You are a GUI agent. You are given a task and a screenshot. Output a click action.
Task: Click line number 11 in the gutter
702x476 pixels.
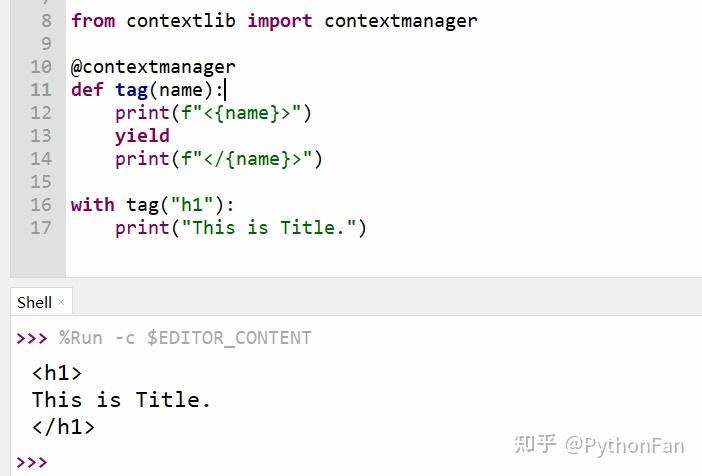pos(41,90)
